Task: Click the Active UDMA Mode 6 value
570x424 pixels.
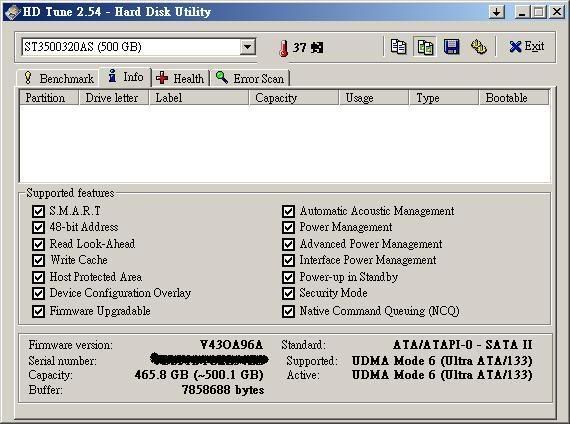Action: click(442, 375)
